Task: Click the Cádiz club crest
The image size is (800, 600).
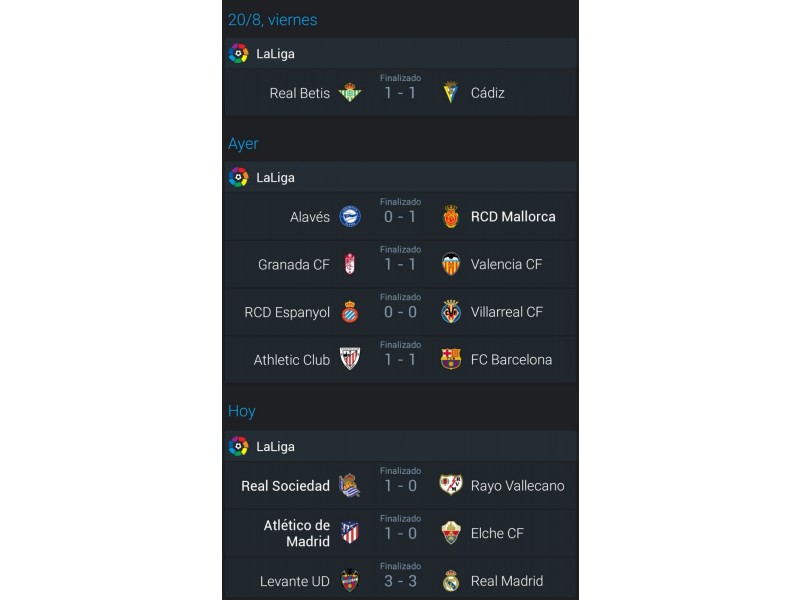Action: coord(451,92)
